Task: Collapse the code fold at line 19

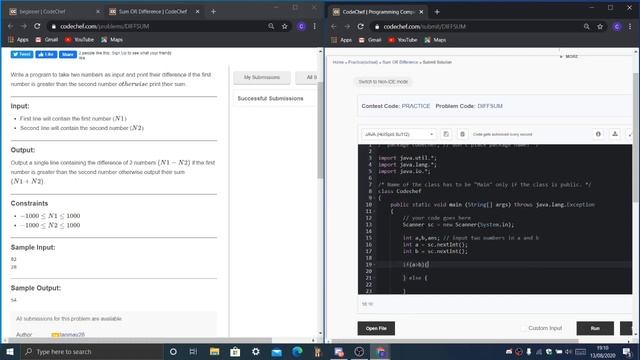Action: 375,264
